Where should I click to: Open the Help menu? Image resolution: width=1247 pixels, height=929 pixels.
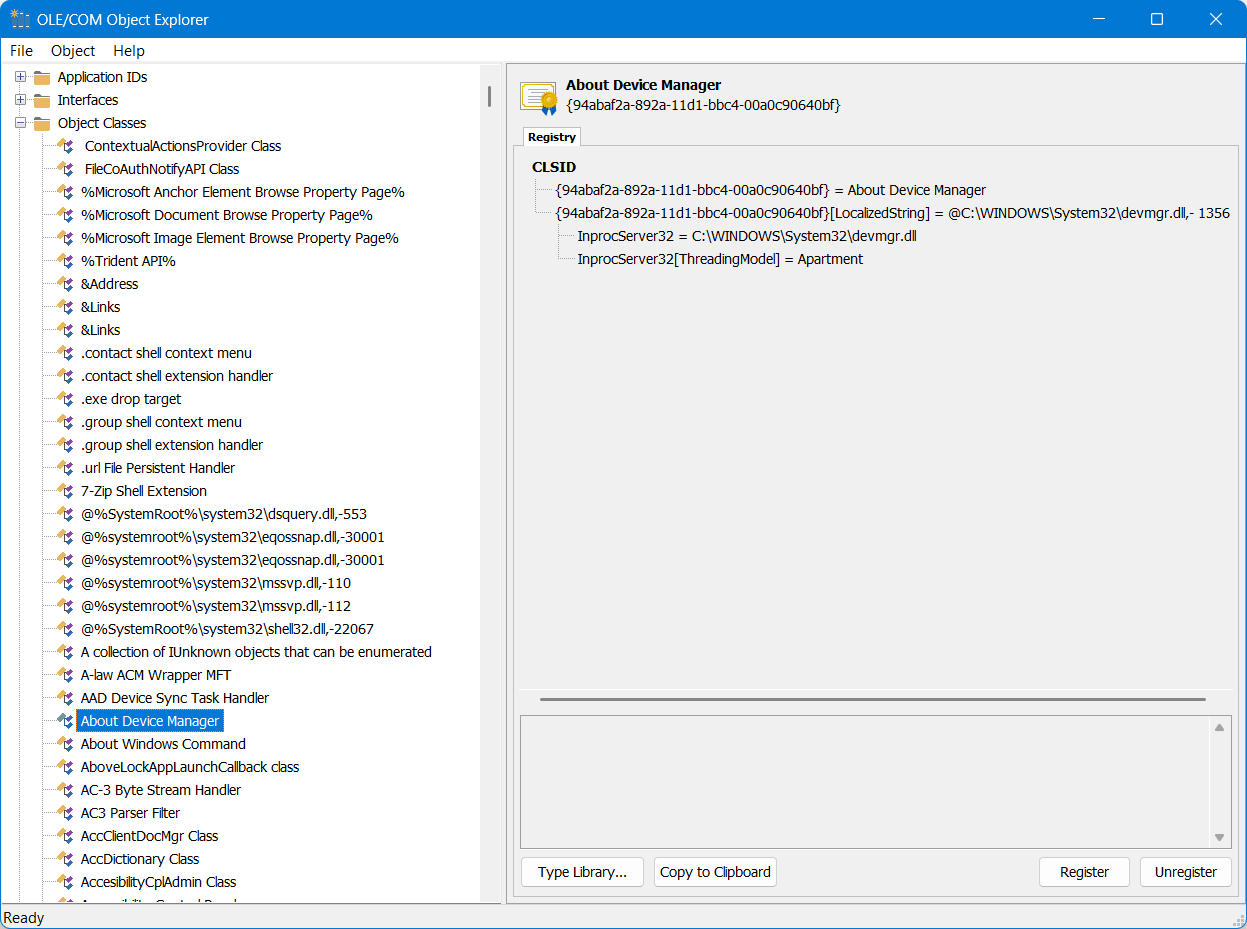[x=129, y=51]
